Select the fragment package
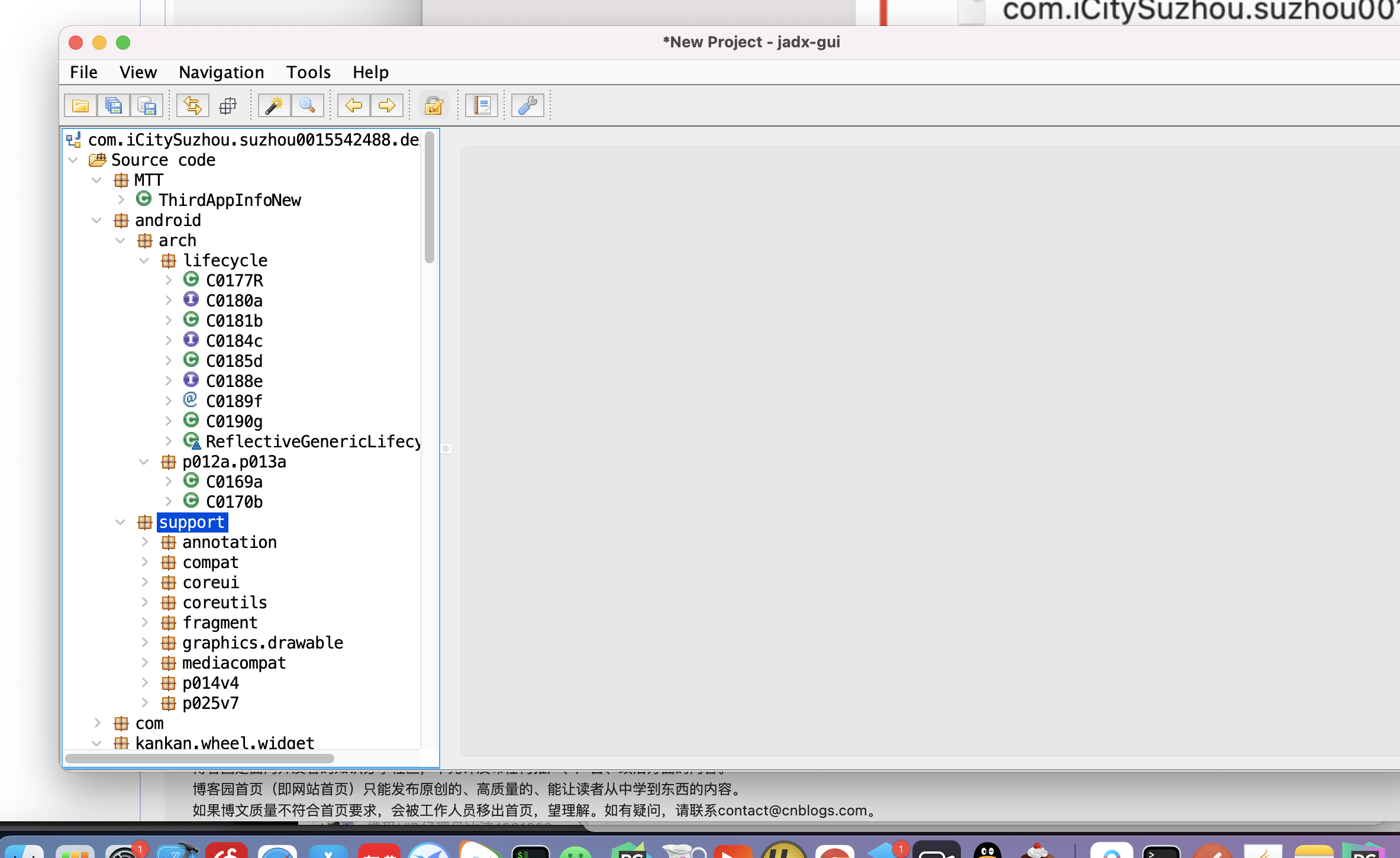The height and width of the screenshot is (858, 1400). pos(220,622)
